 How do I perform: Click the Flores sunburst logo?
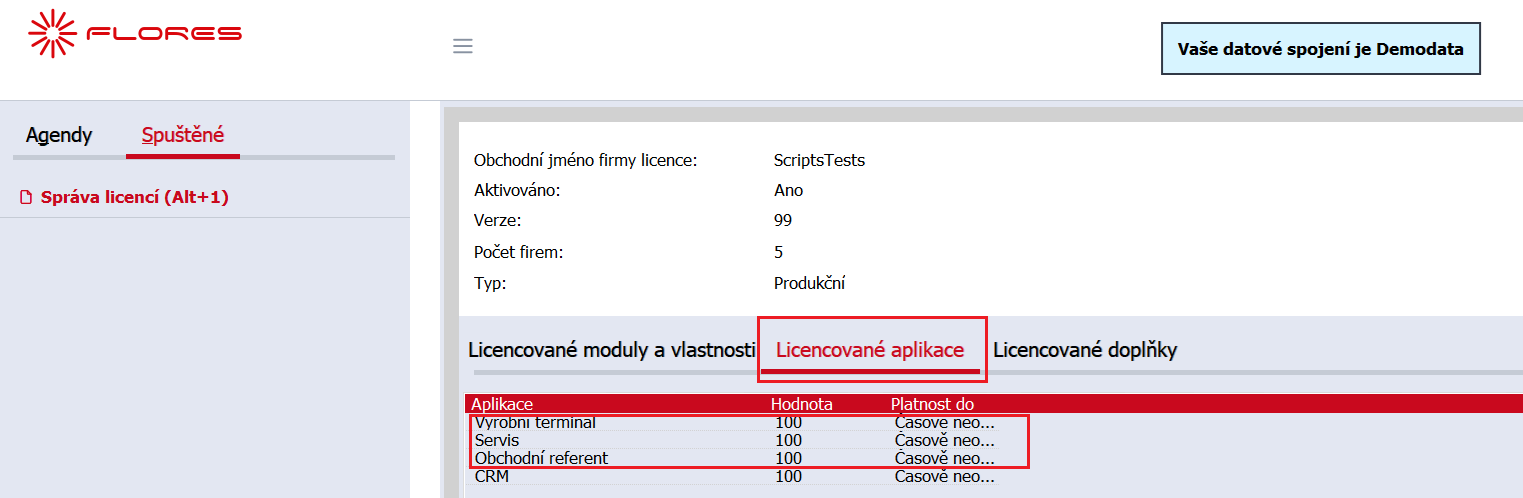[53, 33]
